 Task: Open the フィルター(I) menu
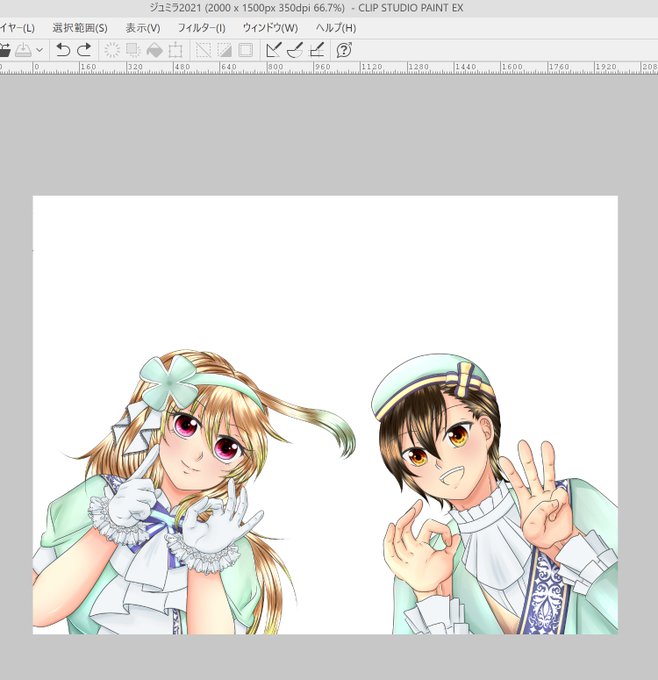202,28
